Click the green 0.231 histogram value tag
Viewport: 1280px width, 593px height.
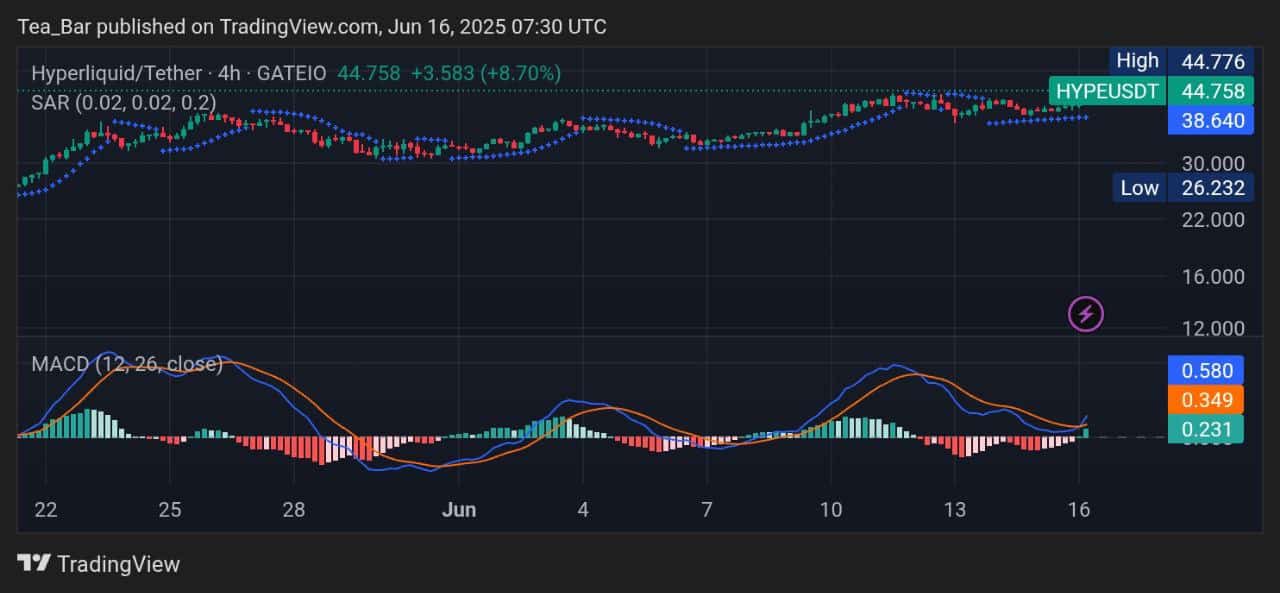coord(1206,429)
